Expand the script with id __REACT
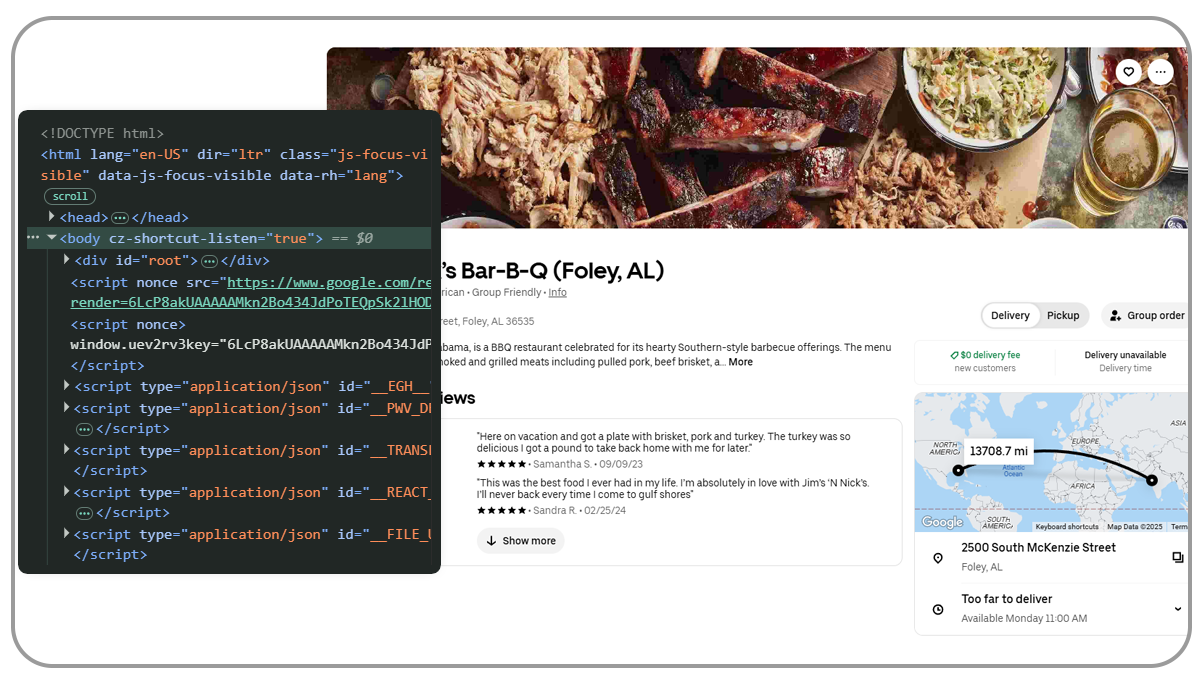 tap(67, 492)
